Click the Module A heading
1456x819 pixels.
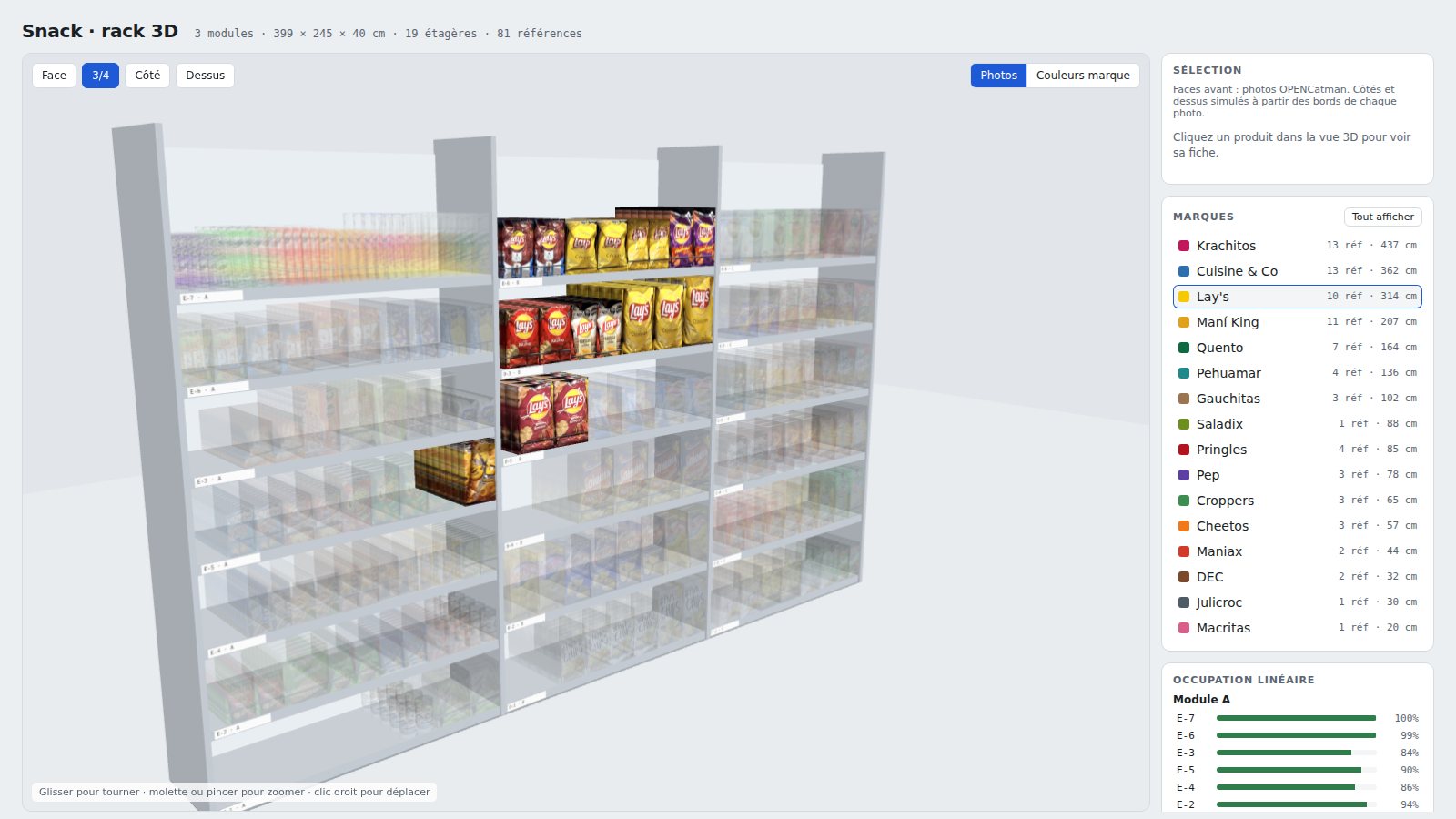pyautogui.click(x=1201, y=699)
